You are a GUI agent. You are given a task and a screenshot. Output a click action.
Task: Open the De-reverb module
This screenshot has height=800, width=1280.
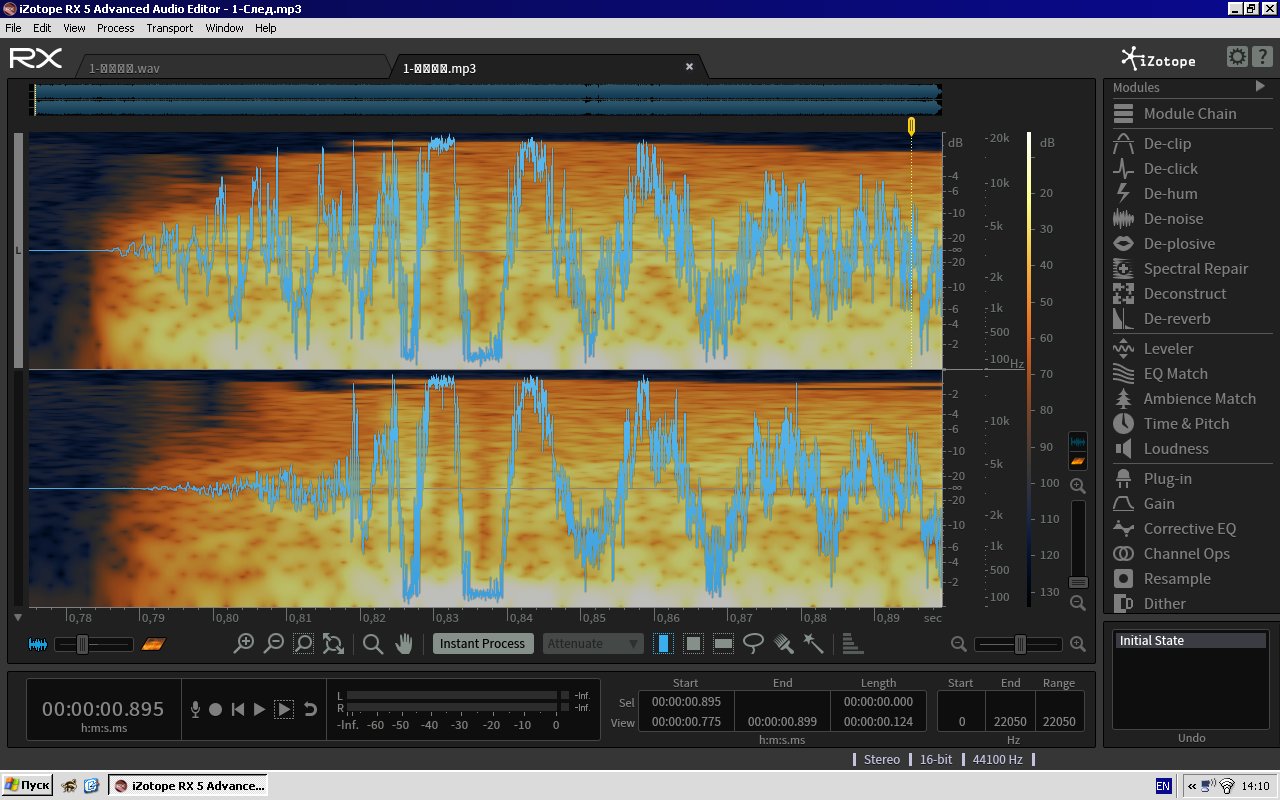point(1176,319)
